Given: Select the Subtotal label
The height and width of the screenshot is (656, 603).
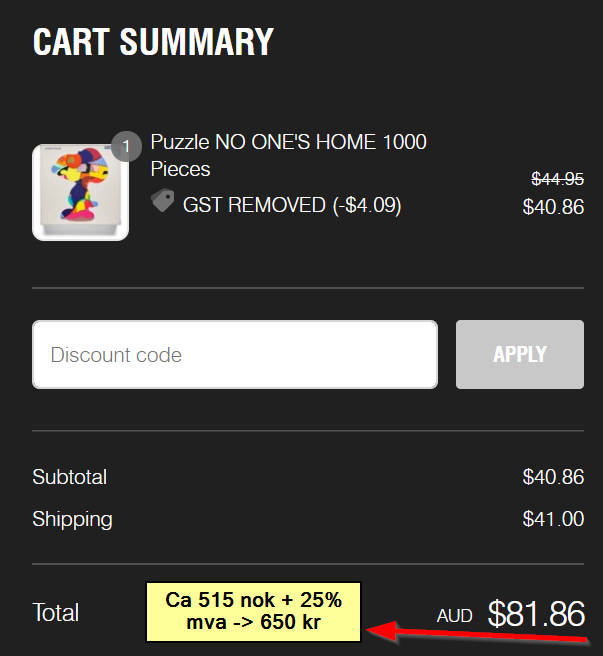Looking at the screenshot, I should coord(69,477).
